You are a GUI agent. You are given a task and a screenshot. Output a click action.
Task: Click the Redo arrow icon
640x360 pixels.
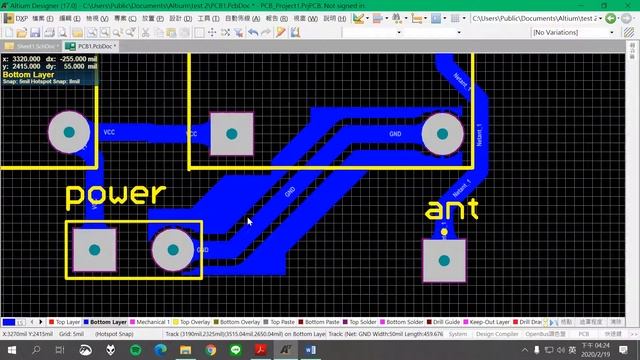pos(266,32)
